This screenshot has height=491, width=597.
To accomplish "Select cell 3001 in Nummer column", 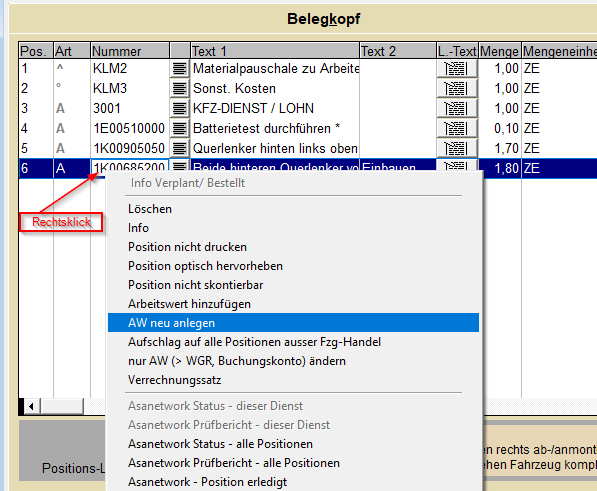I will click(x=130, y=108).
